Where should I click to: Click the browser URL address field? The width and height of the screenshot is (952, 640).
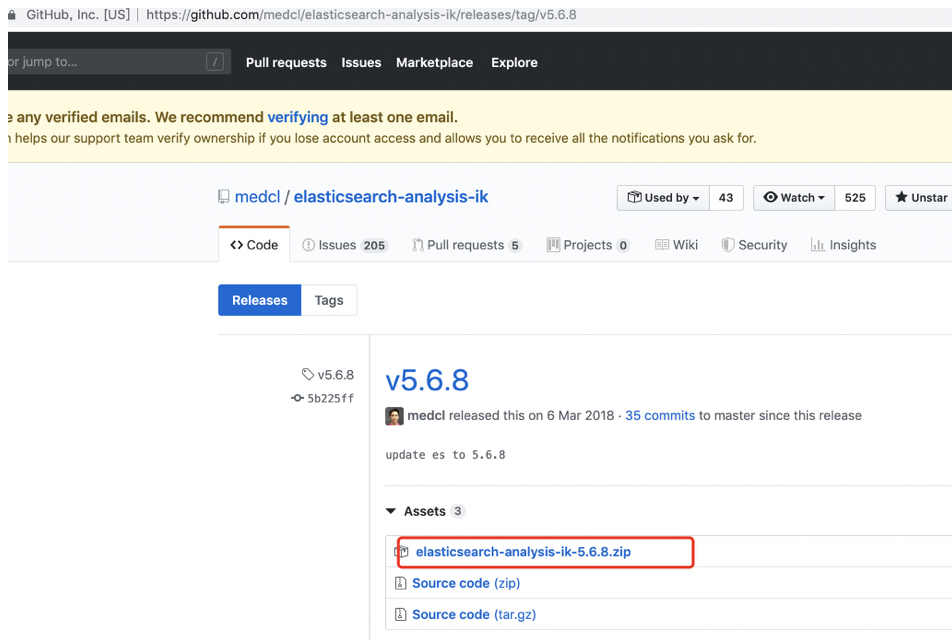click(x=361, y=15)
